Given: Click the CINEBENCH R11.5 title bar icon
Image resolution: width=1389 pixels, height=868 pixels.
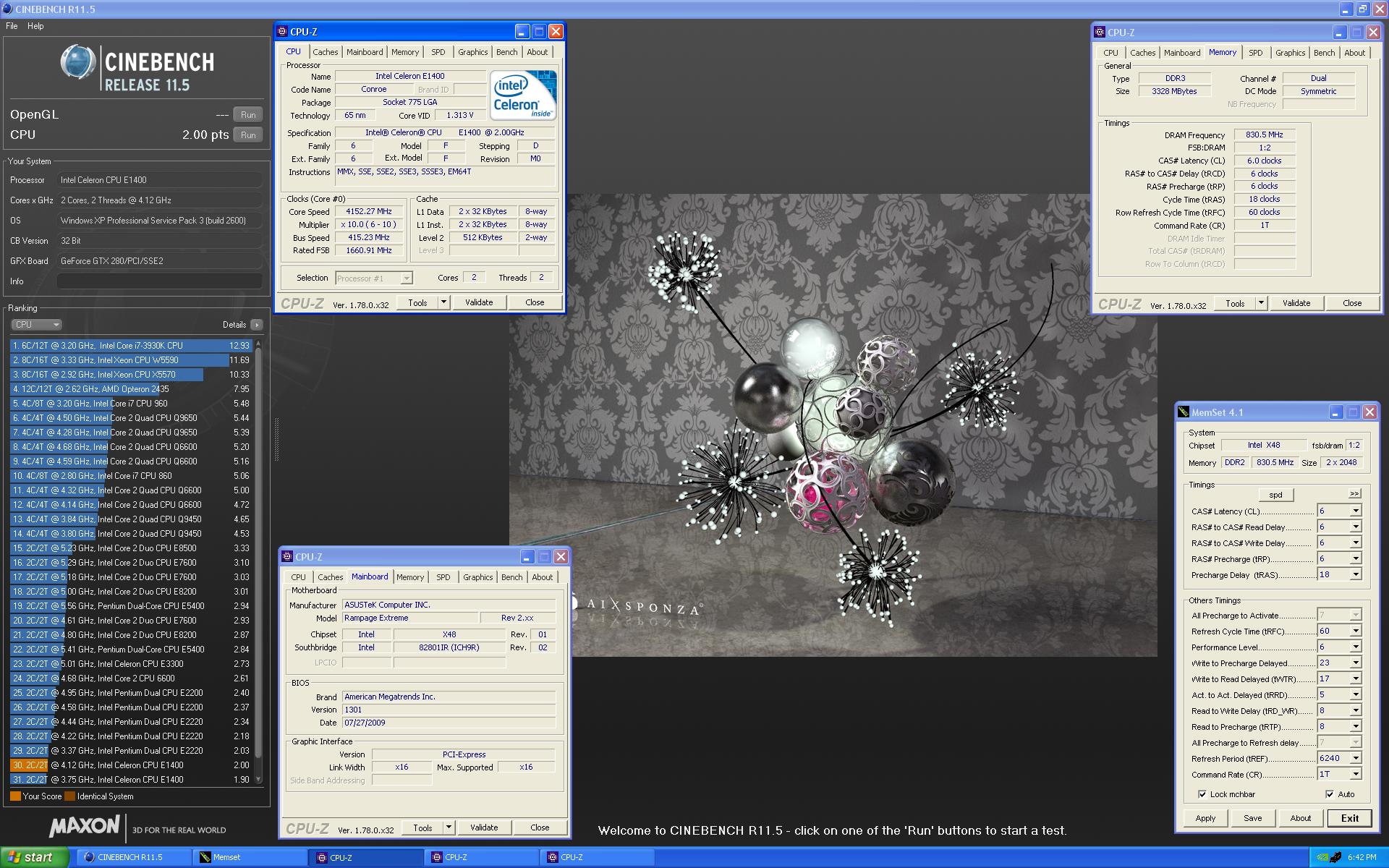Looking at the screenshot, I should coord(7,9).
